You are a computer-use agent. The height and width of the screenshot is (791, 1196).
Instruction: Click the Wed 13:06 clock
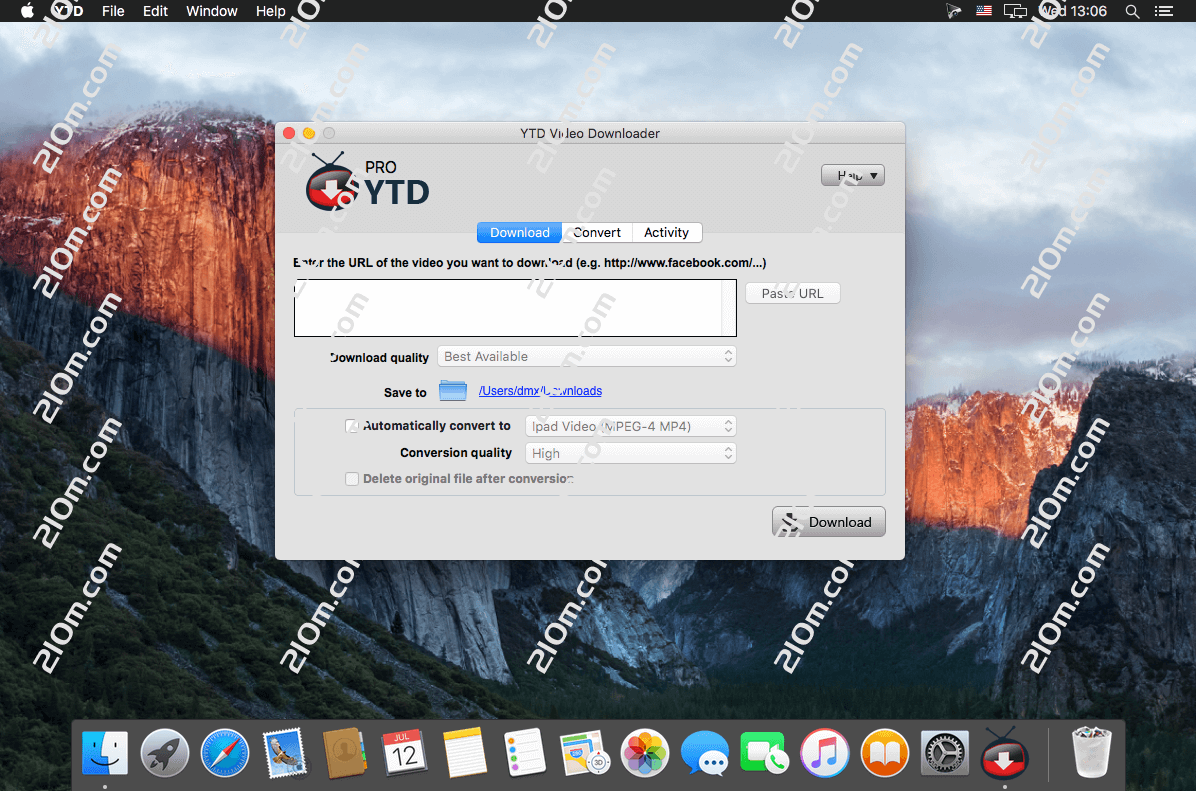1074,11
